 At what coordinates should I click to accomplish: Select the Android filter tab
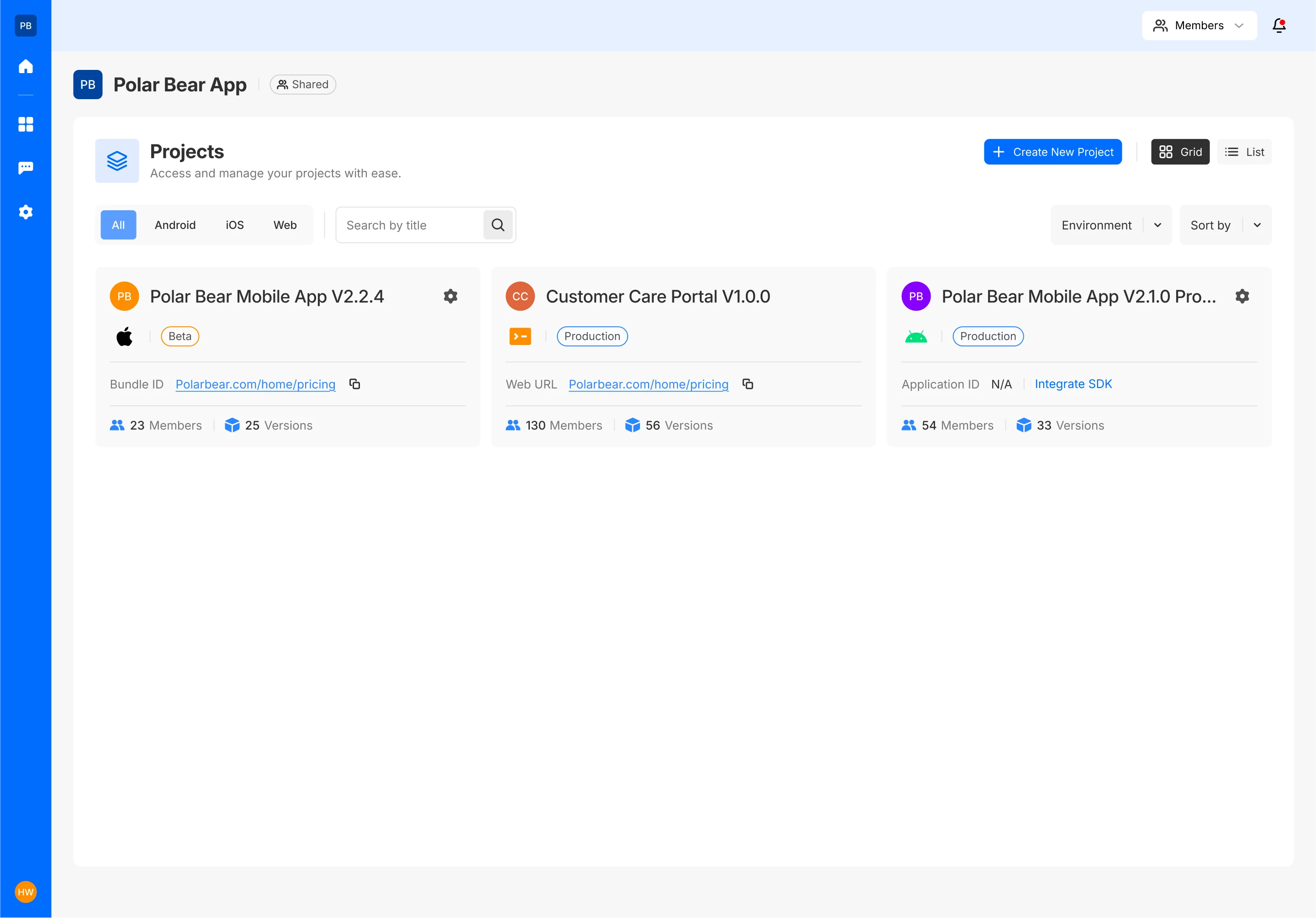pos(175,225)
